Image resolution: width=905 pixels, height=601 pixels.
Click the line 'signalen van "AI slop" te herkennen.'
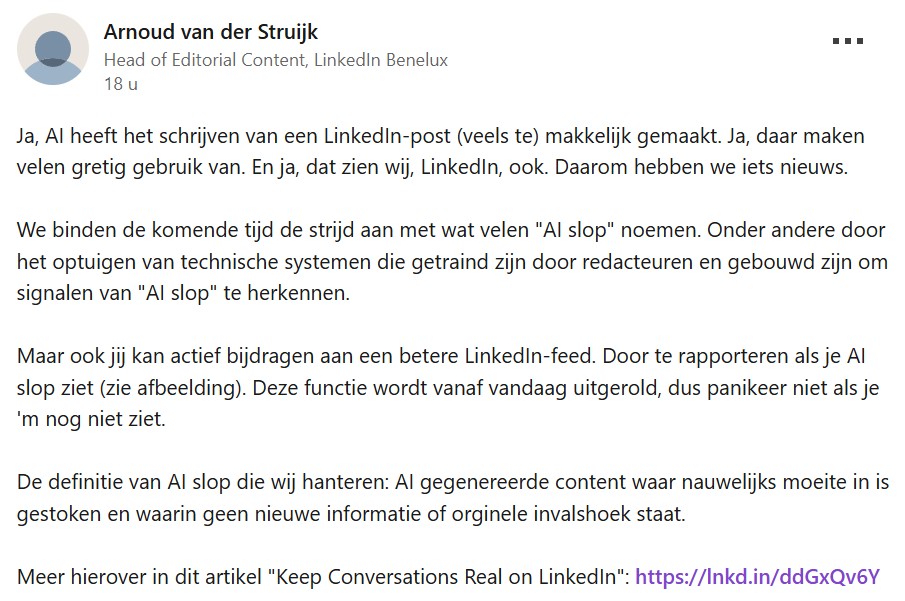tap(183, 293)
